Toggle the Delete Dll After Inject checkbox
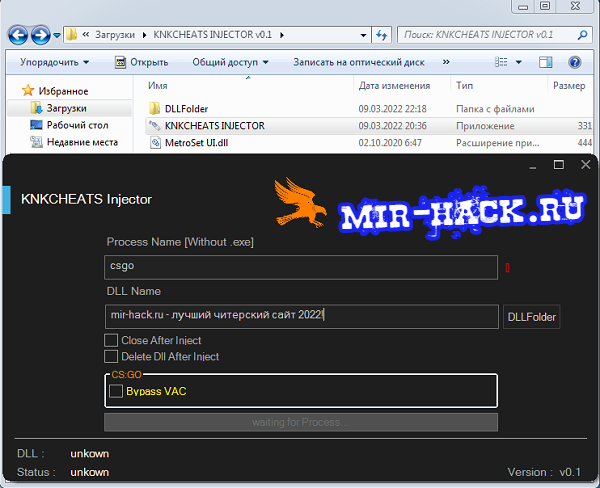Image resolution: width=600 pixels, height=488 pixels. click(x=111, y=357)
